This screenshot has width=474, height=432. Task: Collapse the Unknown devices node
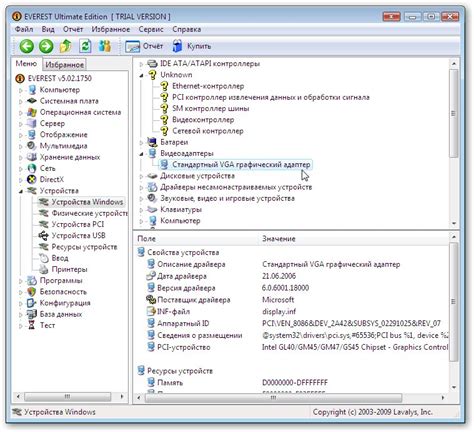[141, 75]
